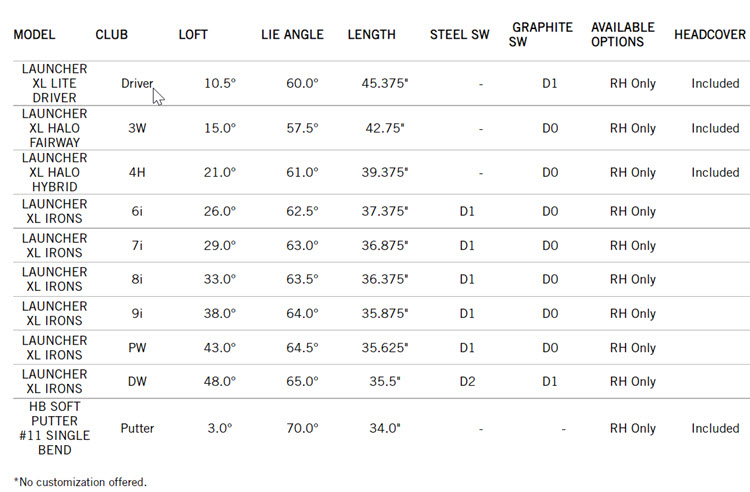The height and width of the screenshot is (492, 750).
Task: Click the STEEL SW column header
Action: [x=458, y=34]
